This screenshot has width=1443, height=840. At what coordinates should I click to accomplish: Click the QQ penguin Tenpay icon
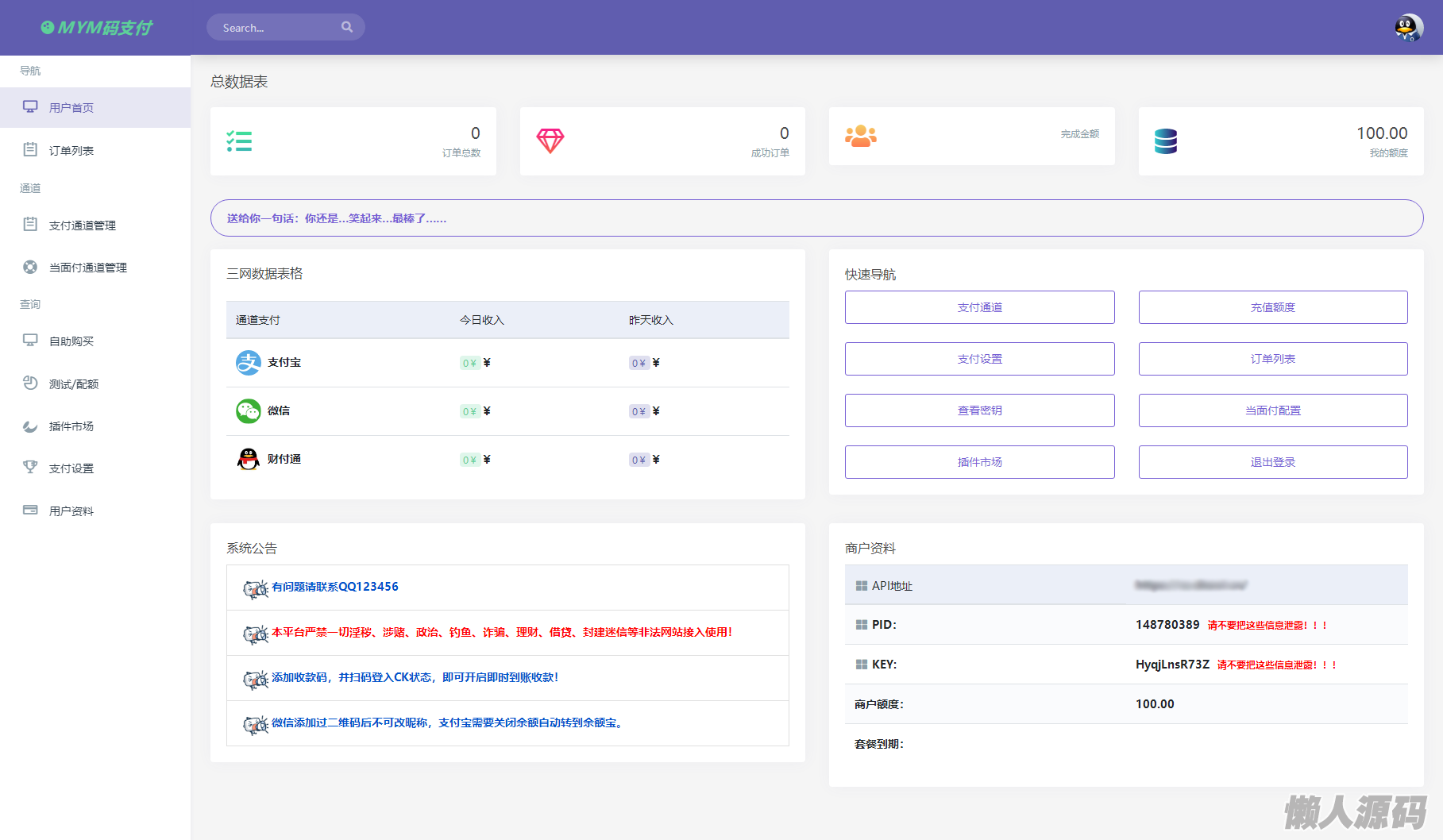click(x=248, y=460)
